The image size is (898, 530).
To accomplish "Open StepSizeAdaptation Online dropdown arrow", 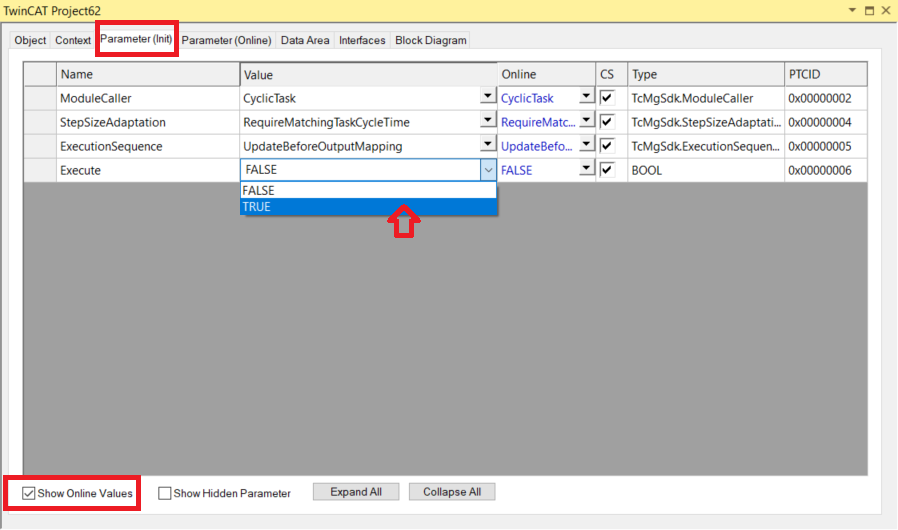I will click(x=586, y=120).
